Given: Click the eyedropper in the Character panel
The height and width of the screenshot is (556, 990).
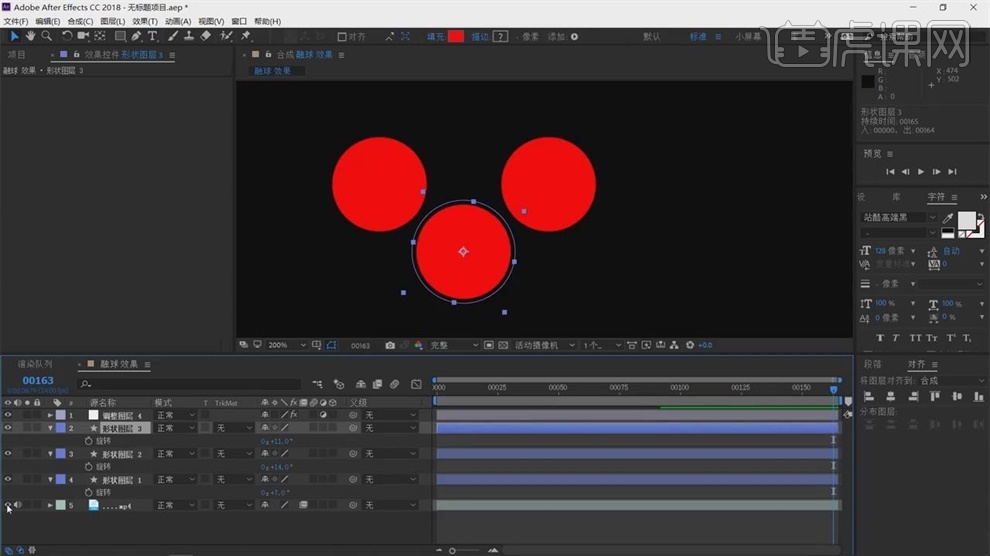Looking at the screenshot, I should [948, 218].
